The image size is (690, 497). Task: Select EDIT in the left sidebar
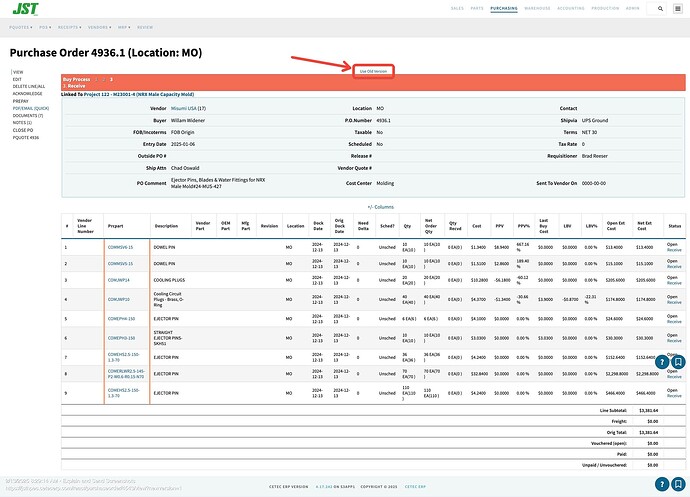pyautogui.click(x=17, y=79)
